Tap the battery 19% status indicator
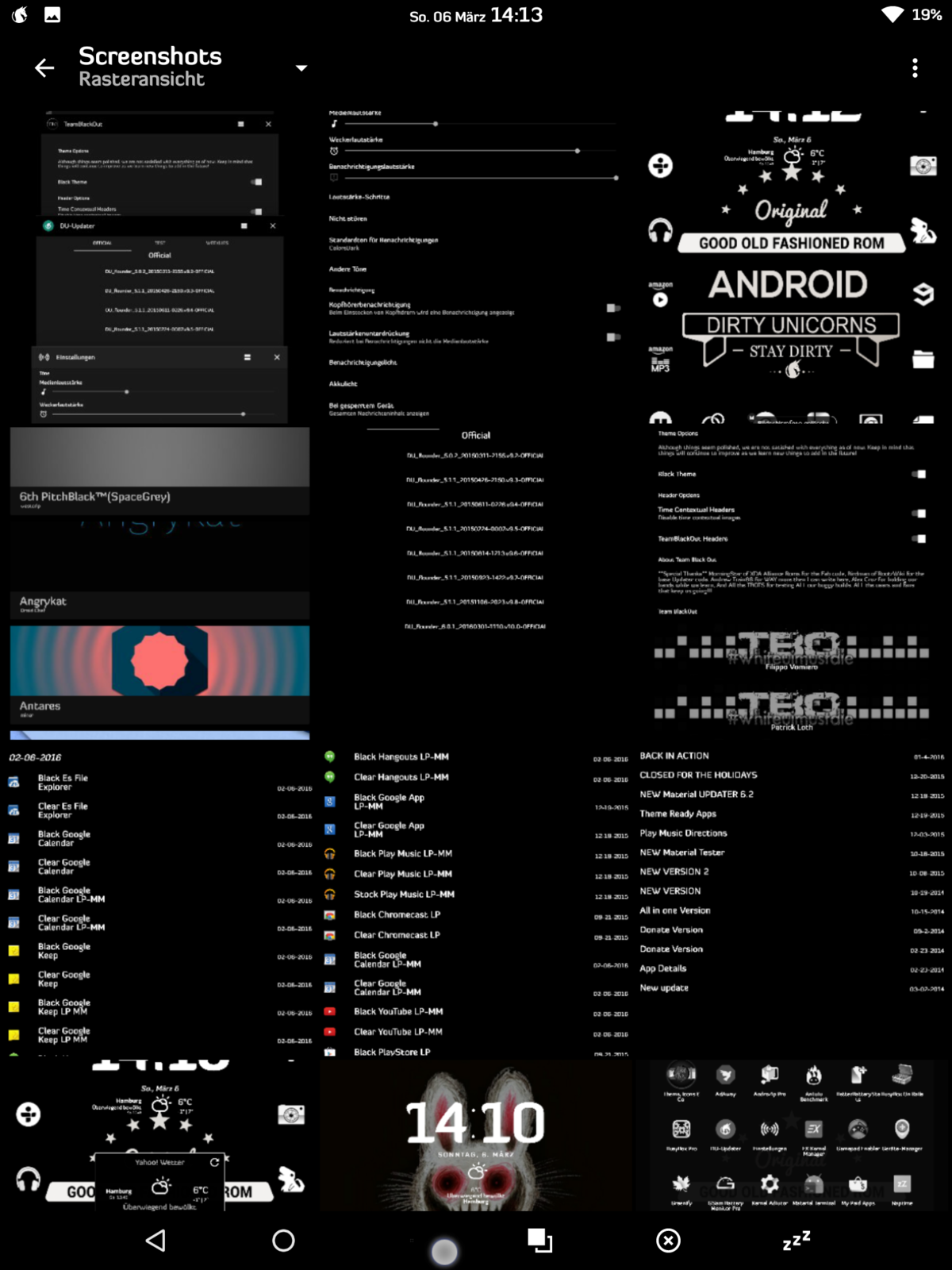This screenshot has height=1270, width=952. pyautogui.click(x=926, y=15)
